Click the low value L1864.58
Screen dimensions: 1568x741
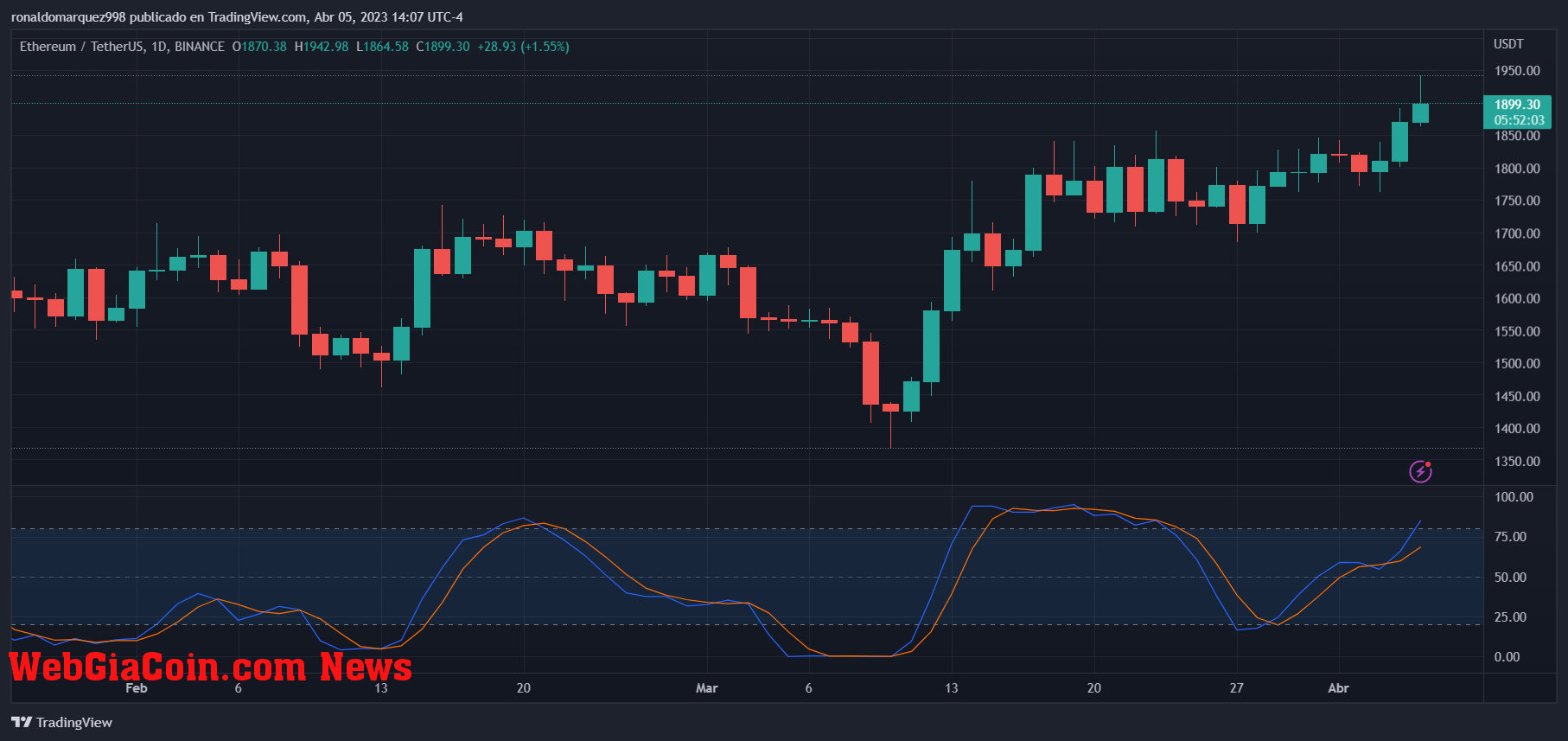[x=382, y=47]
